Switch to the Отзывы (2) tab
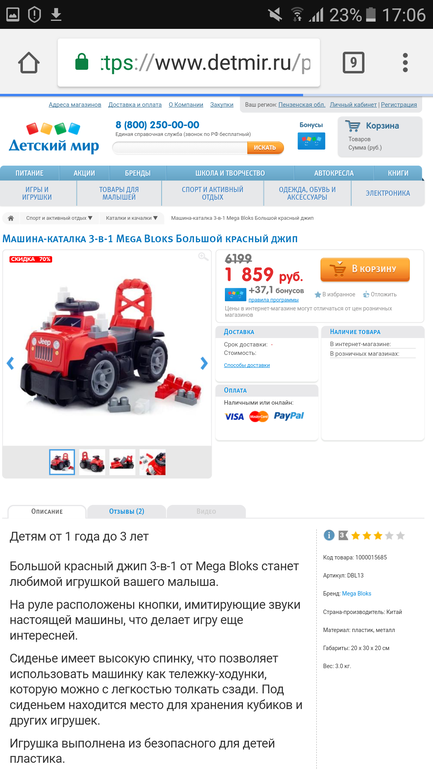Screen dimensions: 433x770 [x=127, y=512]
